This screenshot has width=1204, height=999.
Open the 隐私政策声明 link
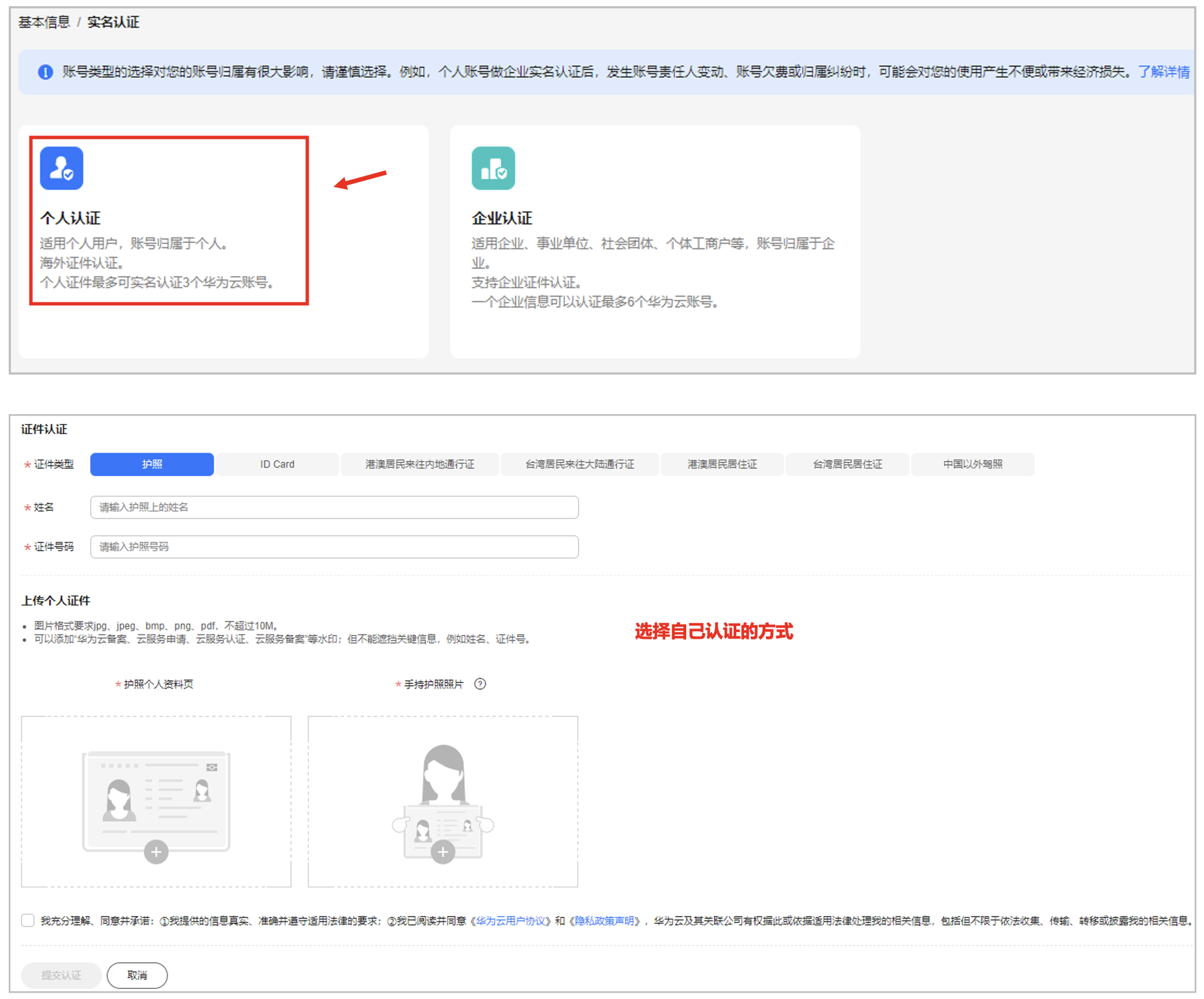coord(604,920)
